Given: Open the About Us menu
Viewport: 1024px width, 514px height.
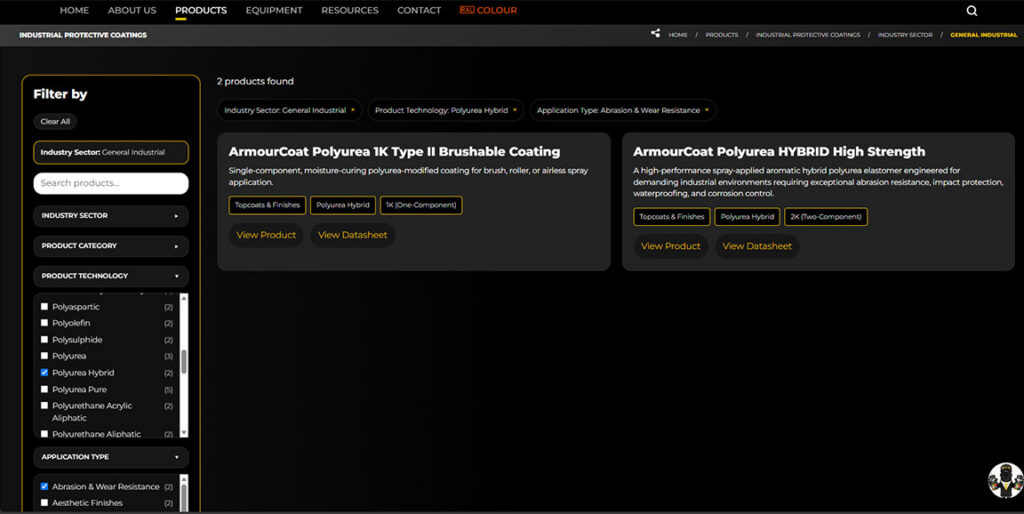Looking at the screenshot, I should click(x=132, y=10).
